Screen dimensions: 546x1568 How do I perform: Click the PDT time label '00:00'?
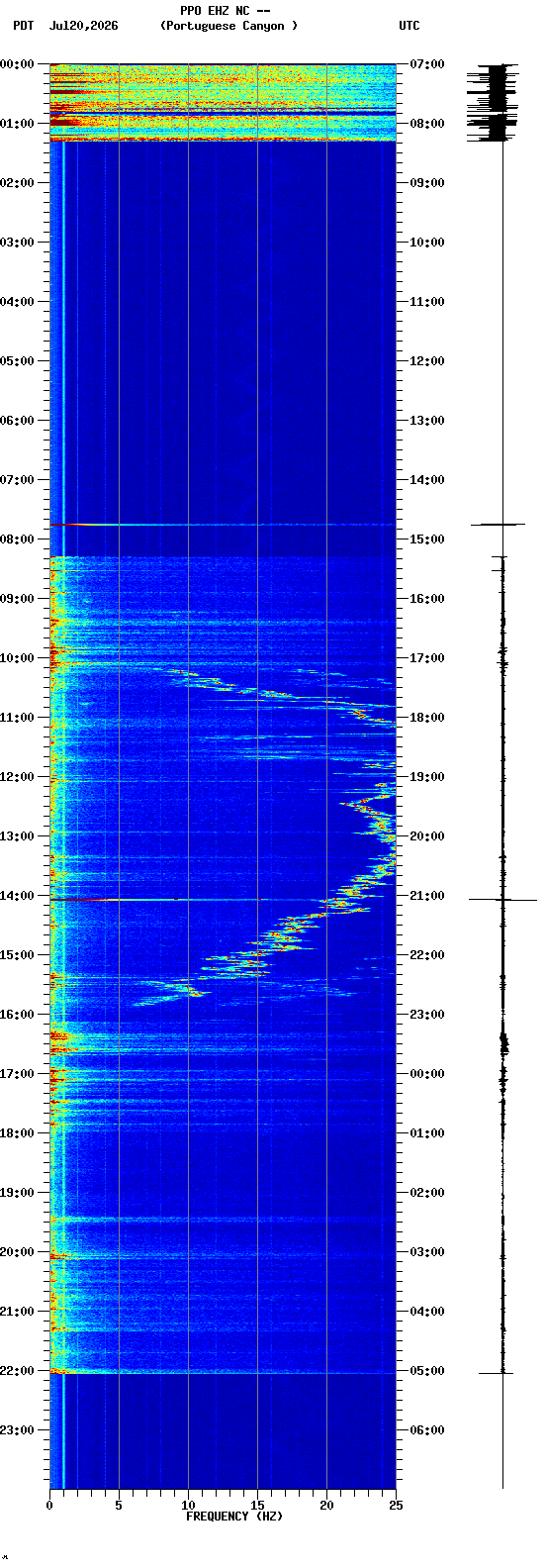[17, 63]
